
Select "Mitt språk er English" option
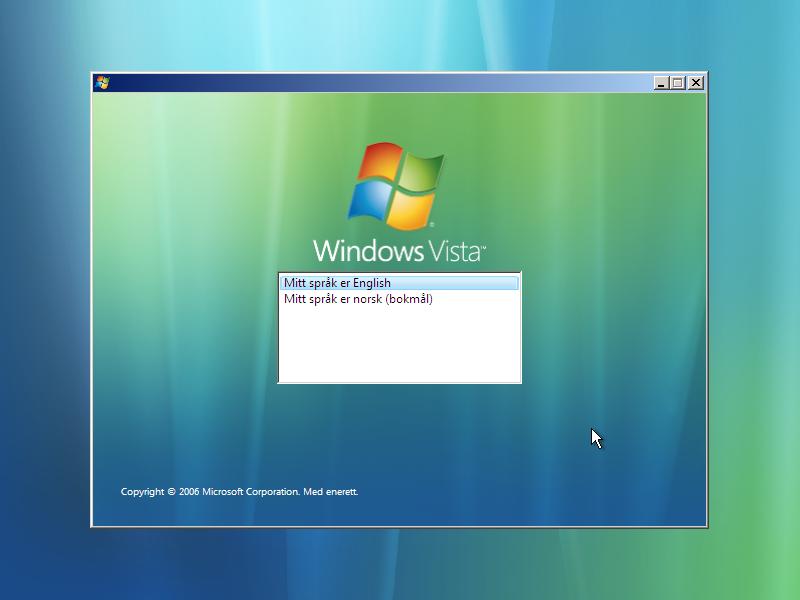pos(399,283)
